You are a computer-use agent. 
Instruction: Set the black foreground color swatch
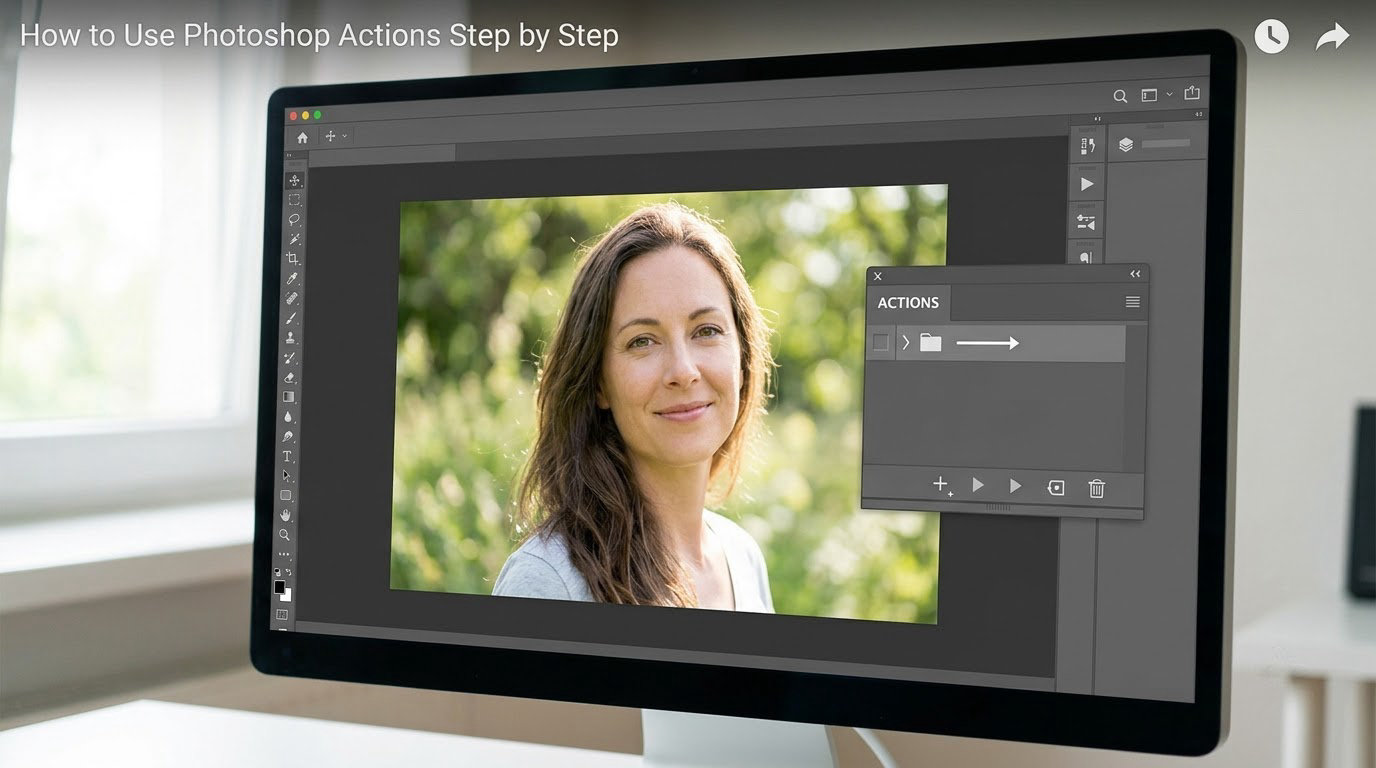[x=280, y=587]
